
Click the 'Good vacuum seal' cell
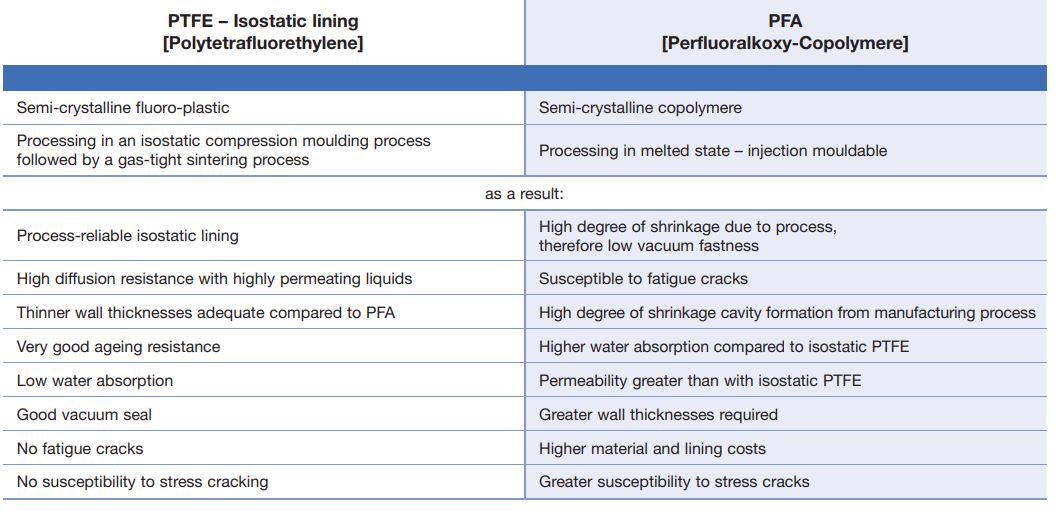tap(84, 414)
